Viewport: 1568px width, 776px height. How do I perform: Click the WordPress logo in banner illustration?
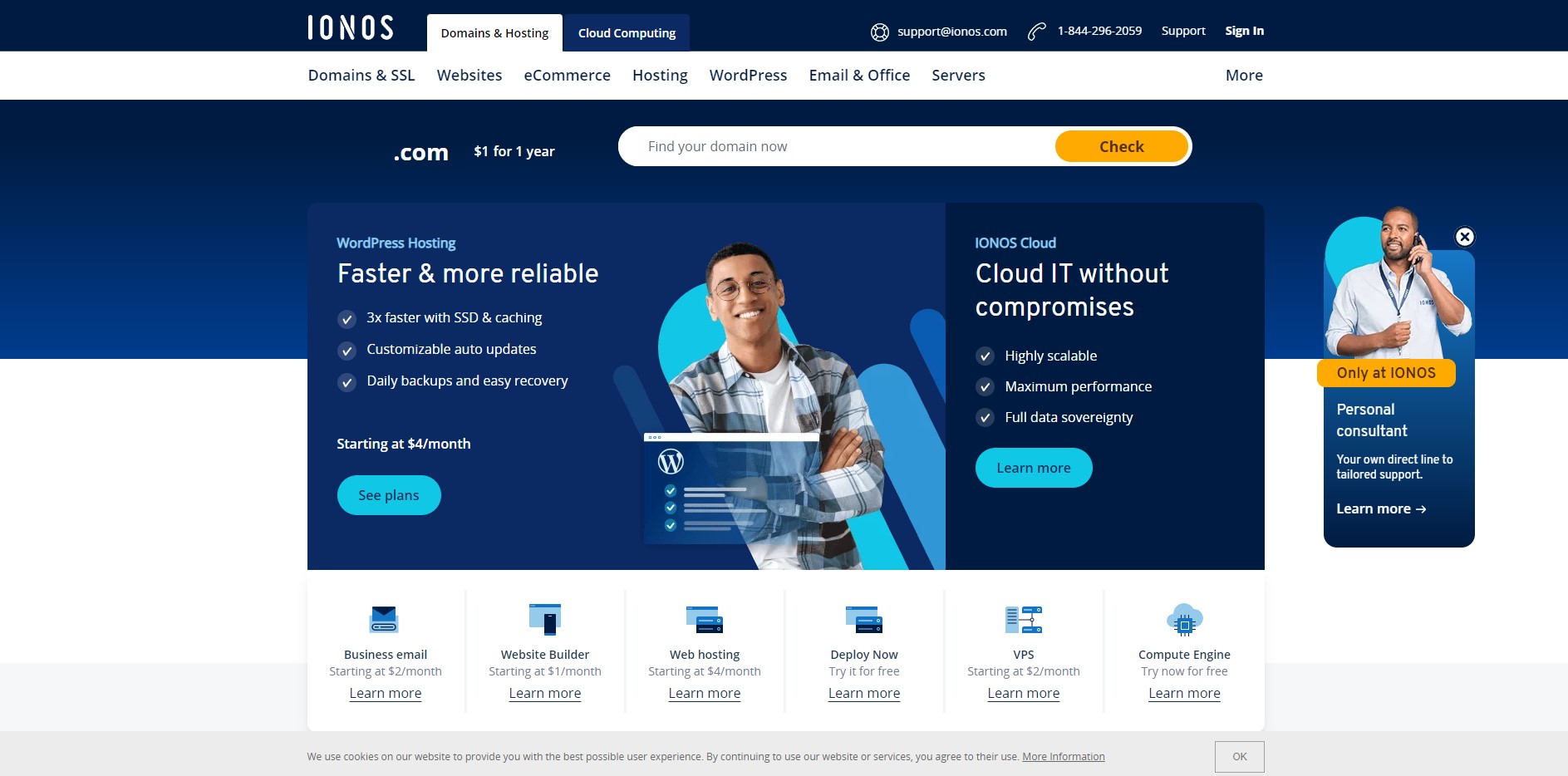pos(671,461)
